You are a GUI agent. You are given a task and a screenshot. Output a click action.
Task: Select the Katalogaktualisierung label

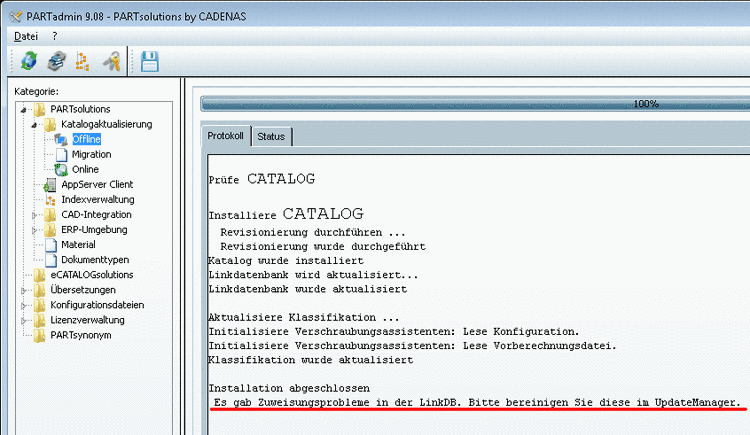107,124
